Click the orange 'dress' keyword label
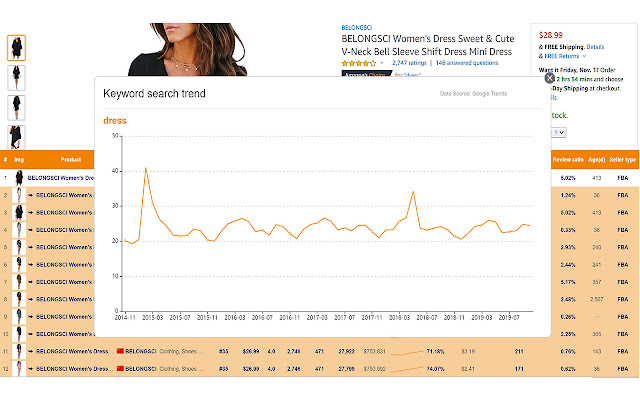Image resolution: width=640 pixels, height=400 pixels. [x=115, y=121]
